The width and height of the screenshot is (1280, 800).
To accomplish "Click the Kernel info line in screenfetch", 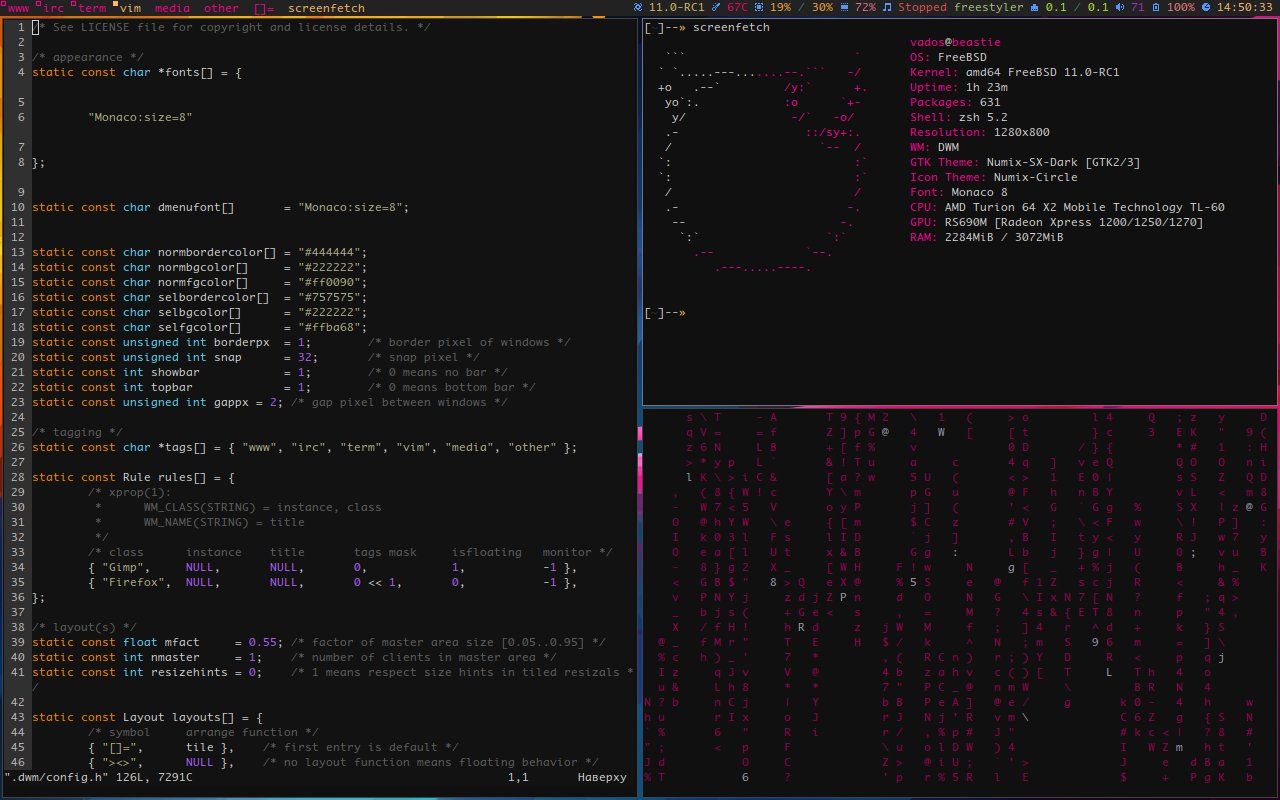I will (x=1014, y=72).
